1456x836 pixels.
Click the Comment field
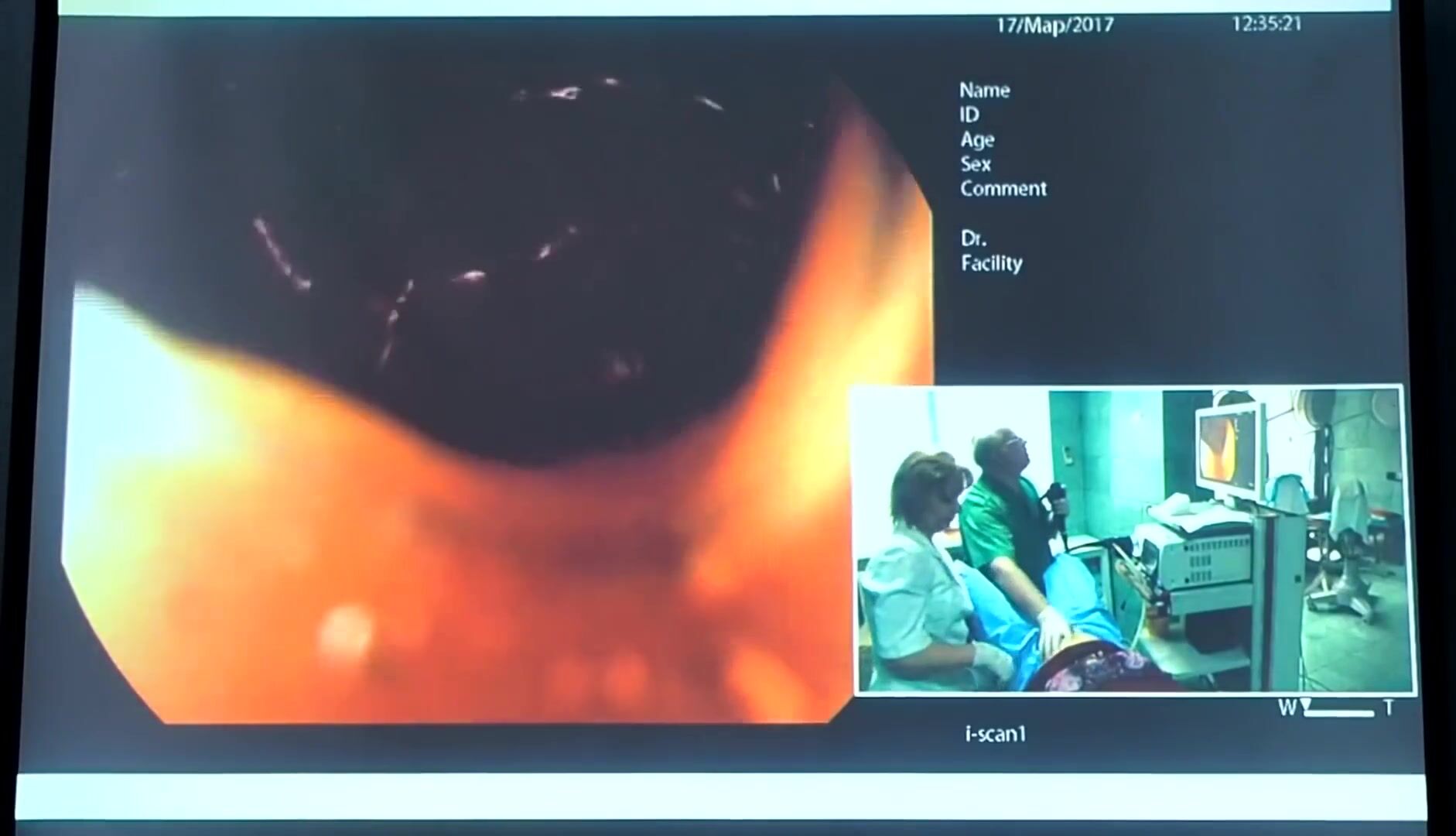[1003, 189]
